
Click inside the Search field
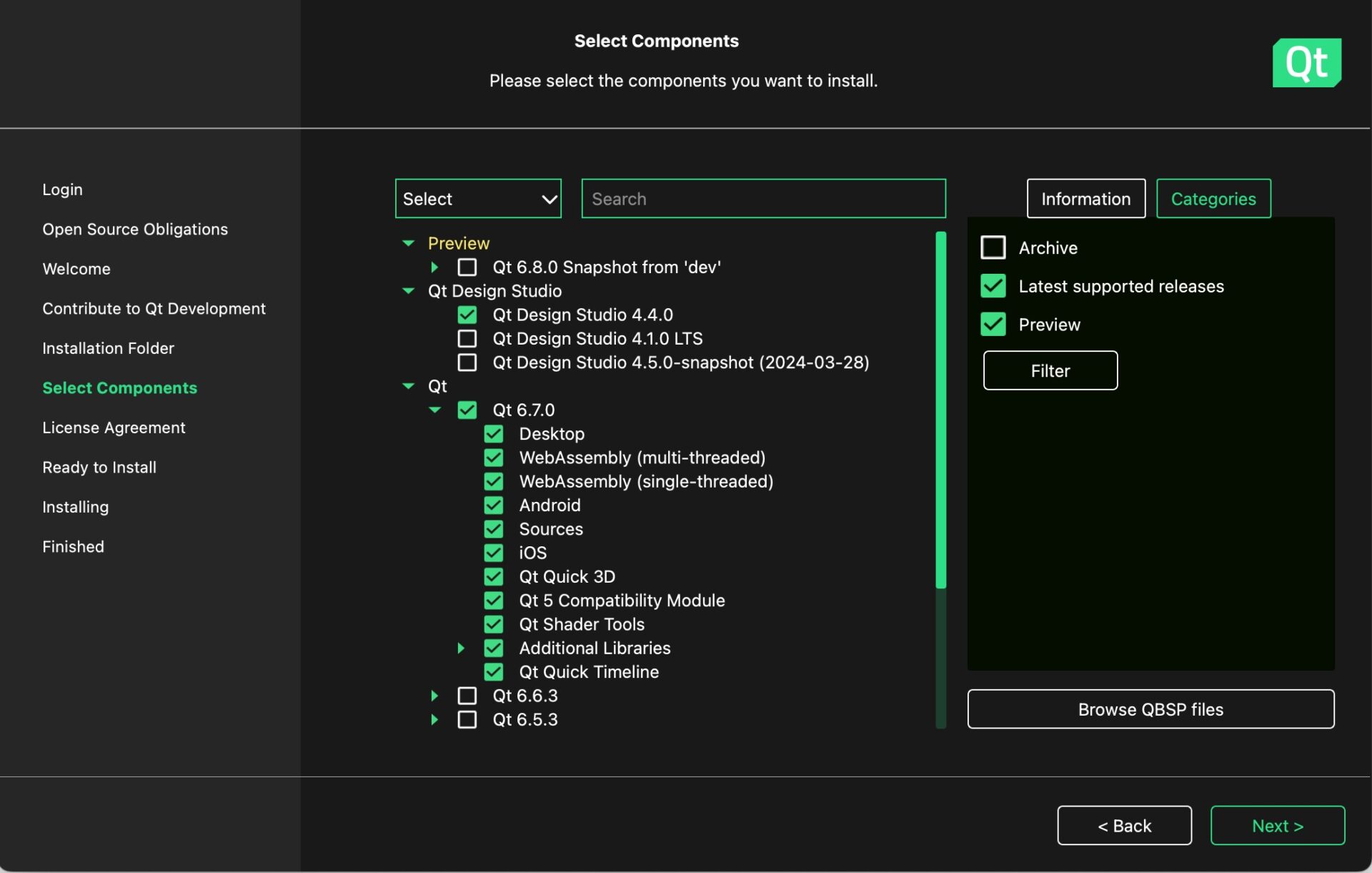[762, 198]
